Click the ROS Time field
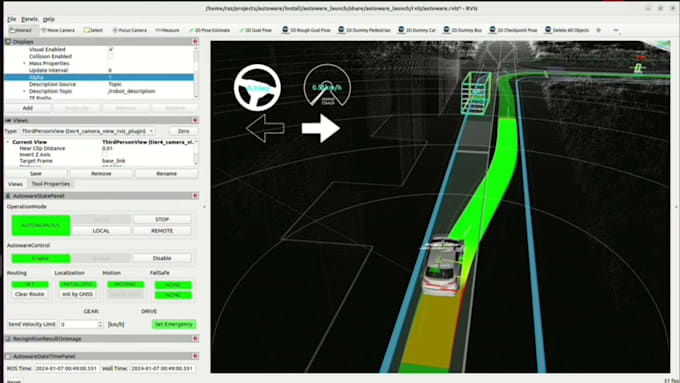The width and height of the screenshot is (680, 383). click(67, 368)
